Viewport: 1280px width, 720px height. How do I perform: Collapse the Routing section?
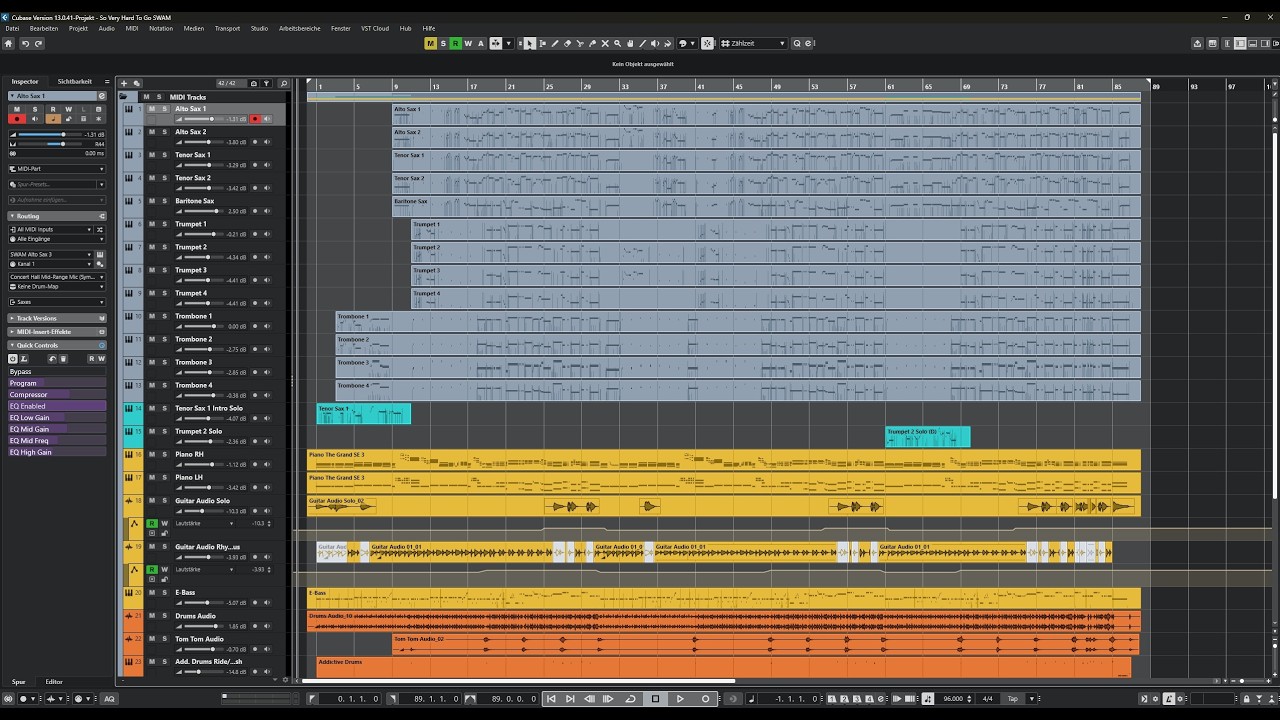pyautogui.click(x=57, y=216)
